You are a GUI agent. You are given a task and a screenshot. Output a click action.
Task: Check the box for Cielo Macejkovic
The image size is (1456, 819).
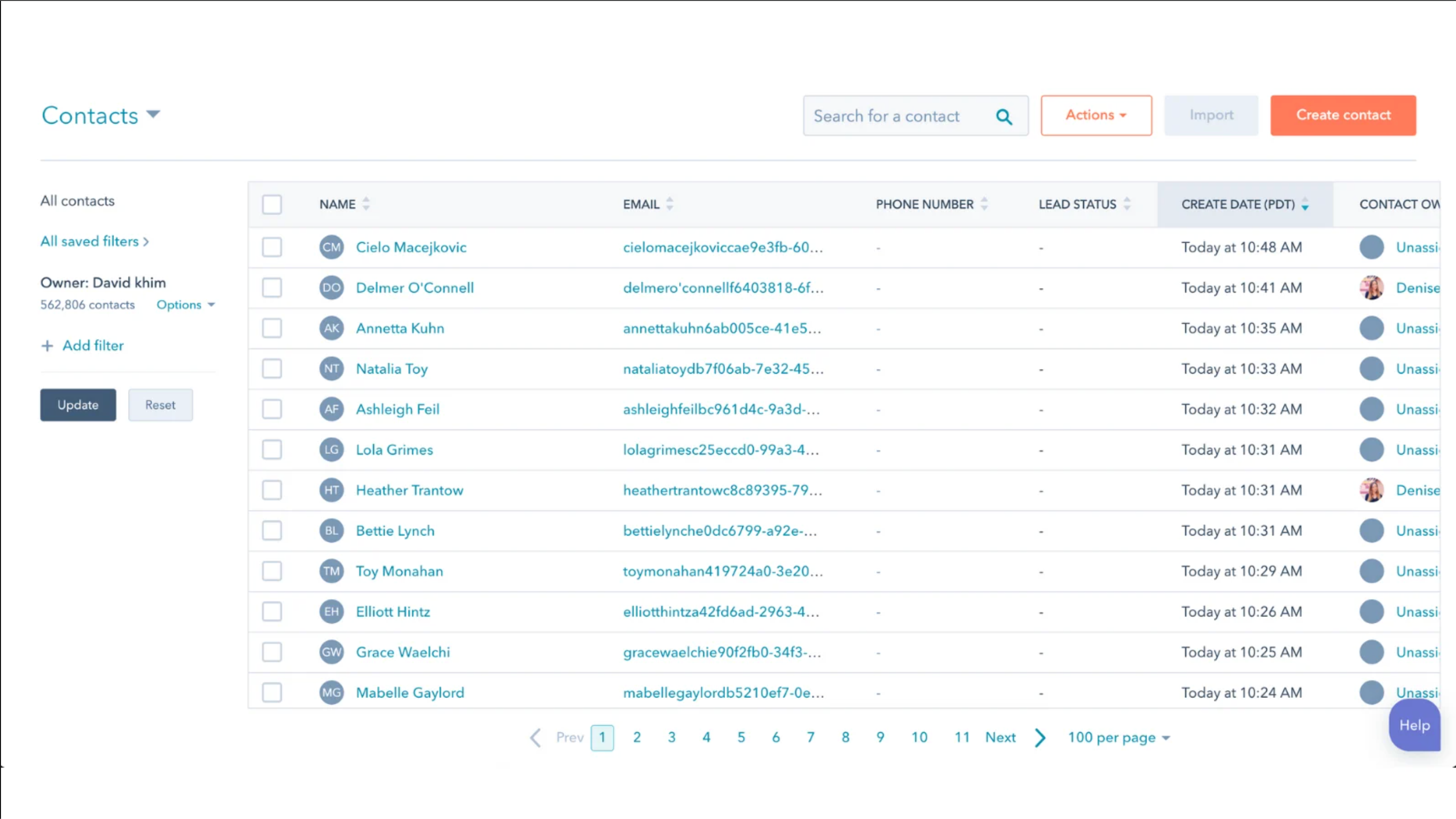pos(272,247)
